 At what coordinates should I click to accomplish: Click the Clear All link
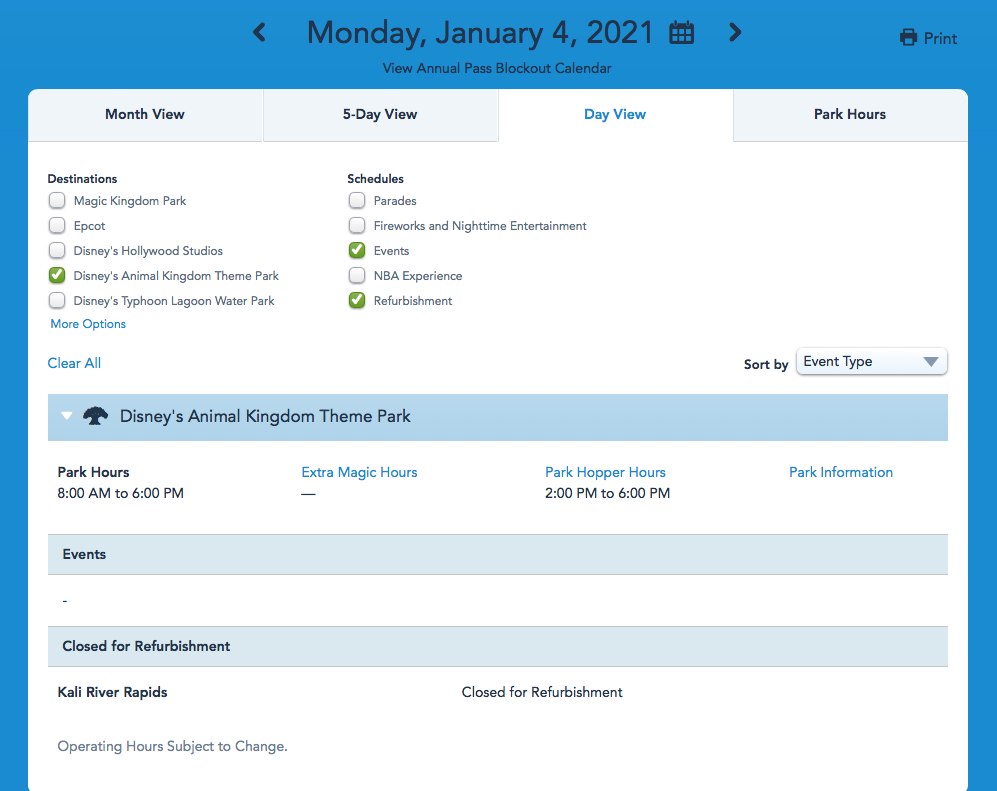pos(74,363)
